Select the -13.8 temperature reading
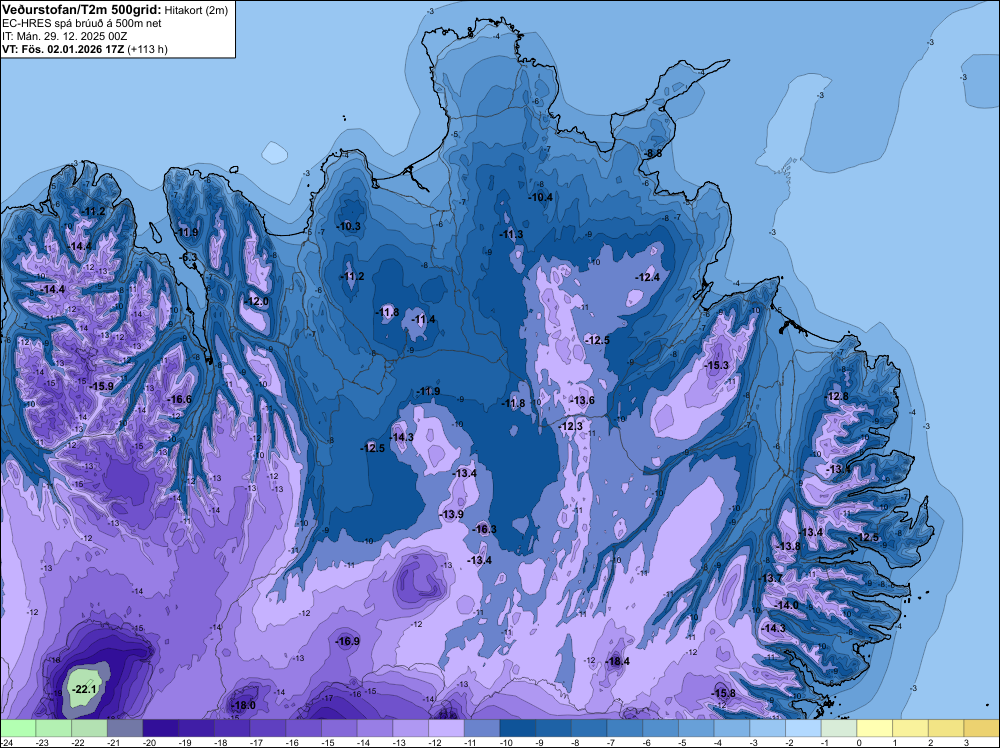The width and height of the screenshot is (1000, 748). [x=789, y=546]
